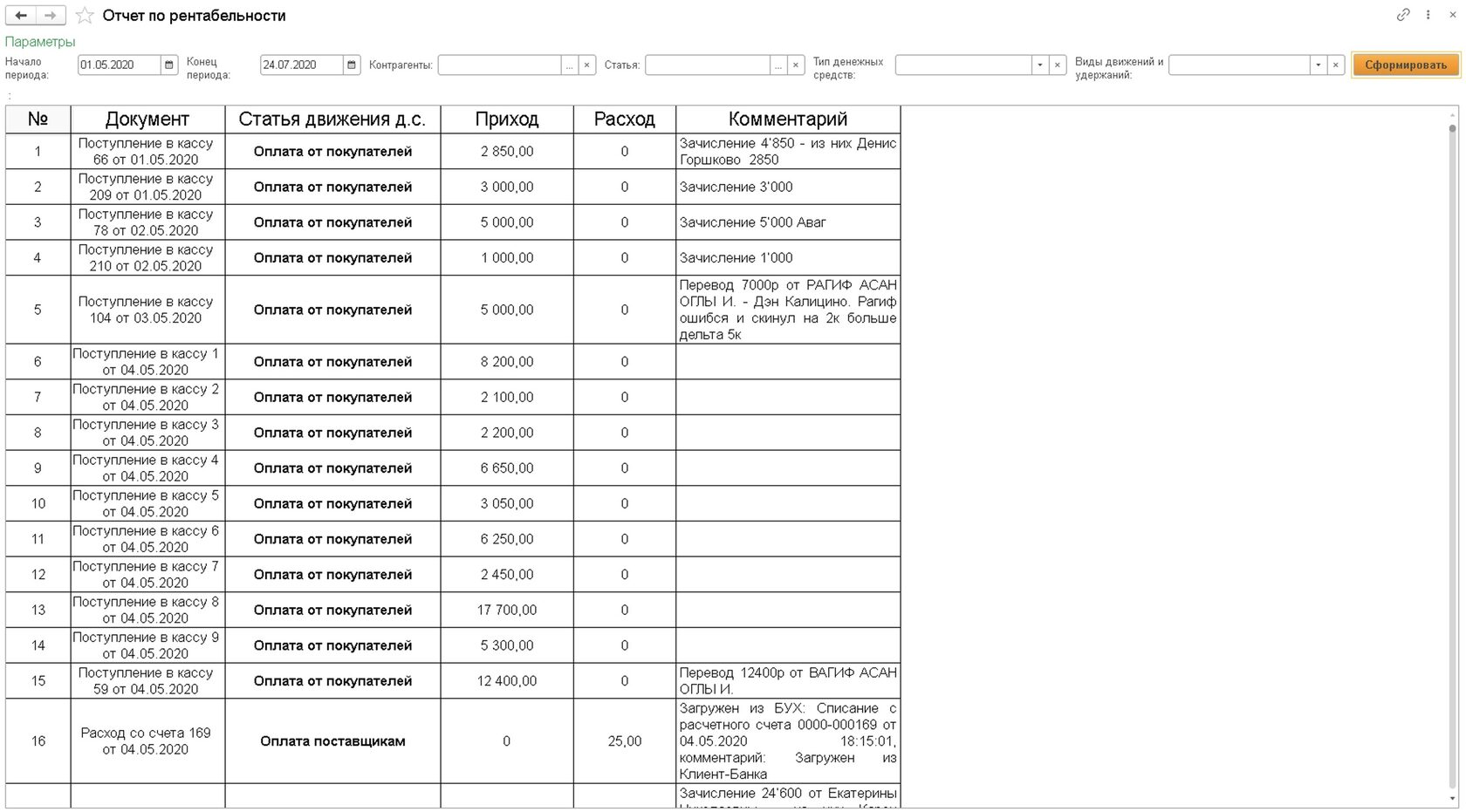This screenshot has height=812, width=1466.
Task: Select comment cell 'Зачисление 3'000'
Action: pyautogui.click(x=788, y=187)
